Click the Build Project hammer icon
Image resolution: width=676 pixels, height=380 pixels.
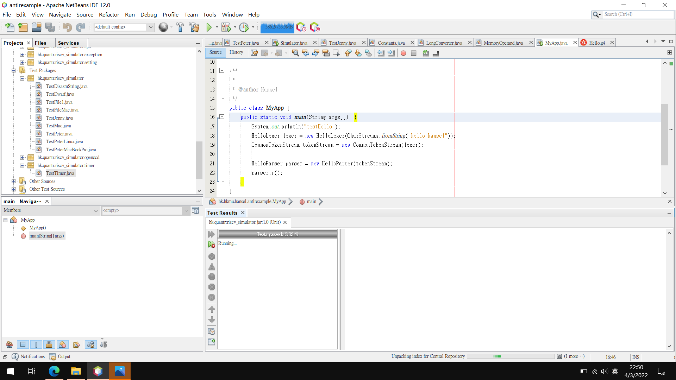tap(180, 27)
